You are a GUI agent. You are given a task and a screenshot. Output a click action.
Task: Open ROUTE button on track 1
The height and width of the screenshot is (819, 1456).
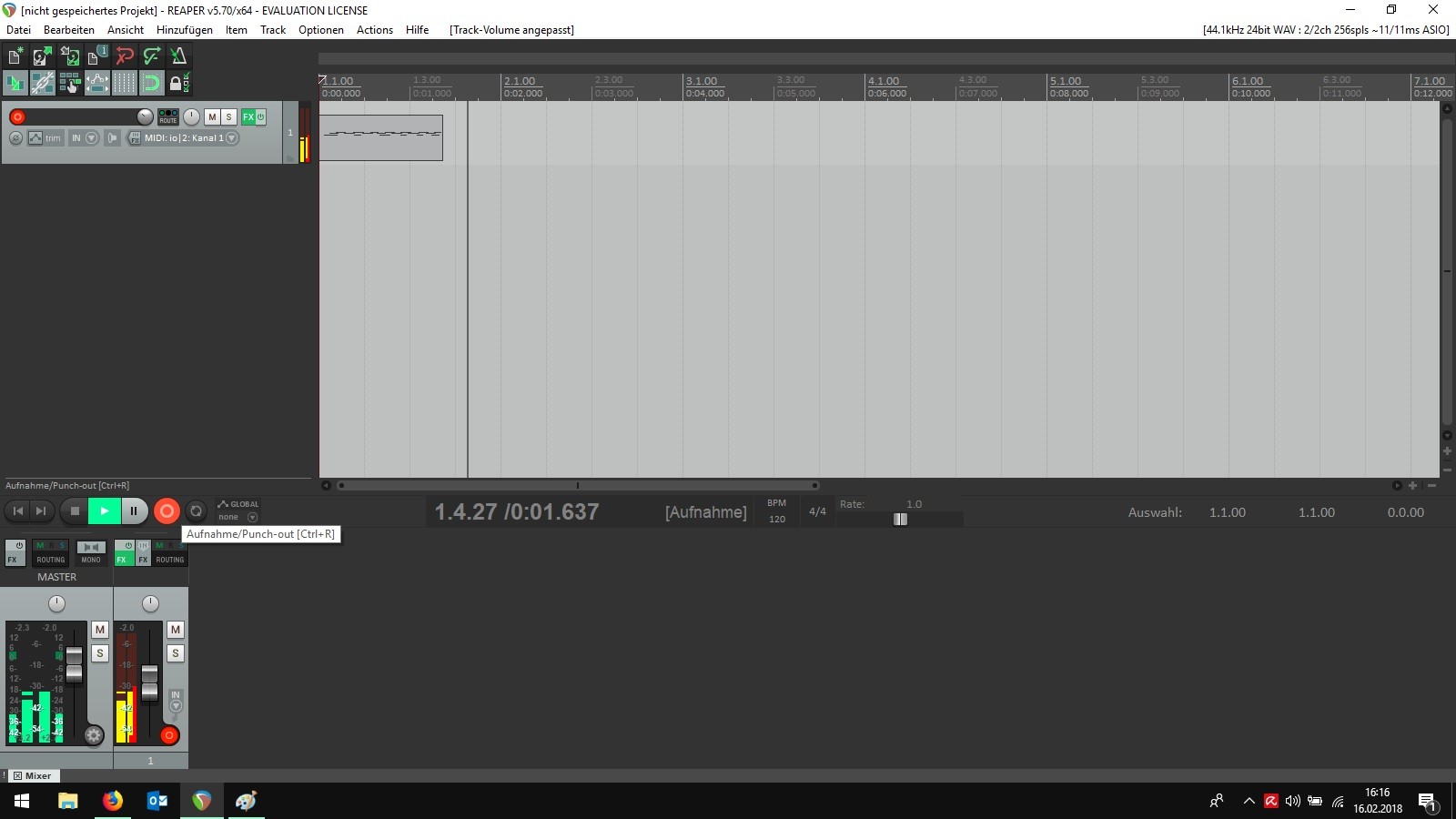coord(168,116)
